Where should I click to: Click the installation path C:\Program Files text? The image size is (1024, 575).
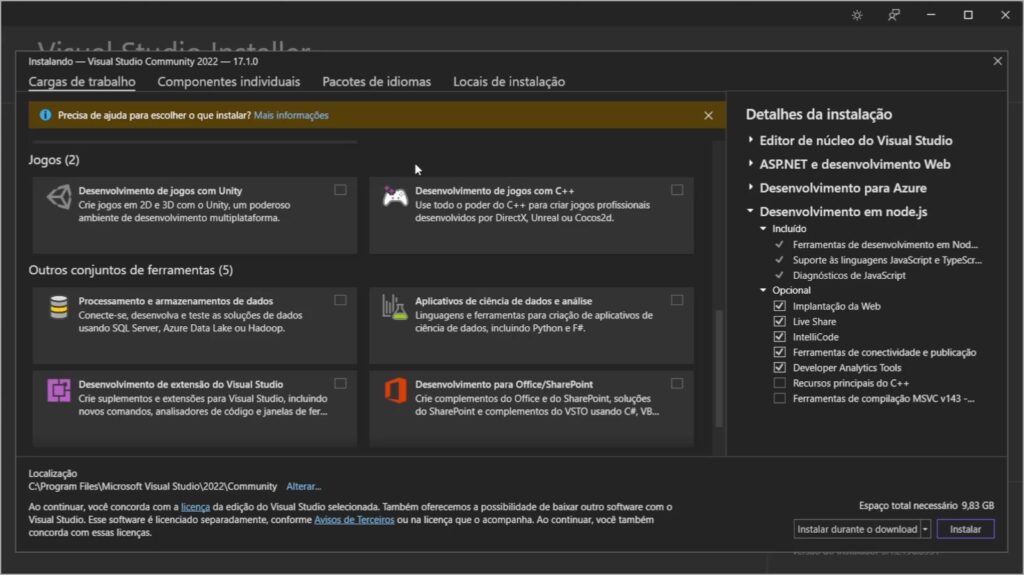152,487
